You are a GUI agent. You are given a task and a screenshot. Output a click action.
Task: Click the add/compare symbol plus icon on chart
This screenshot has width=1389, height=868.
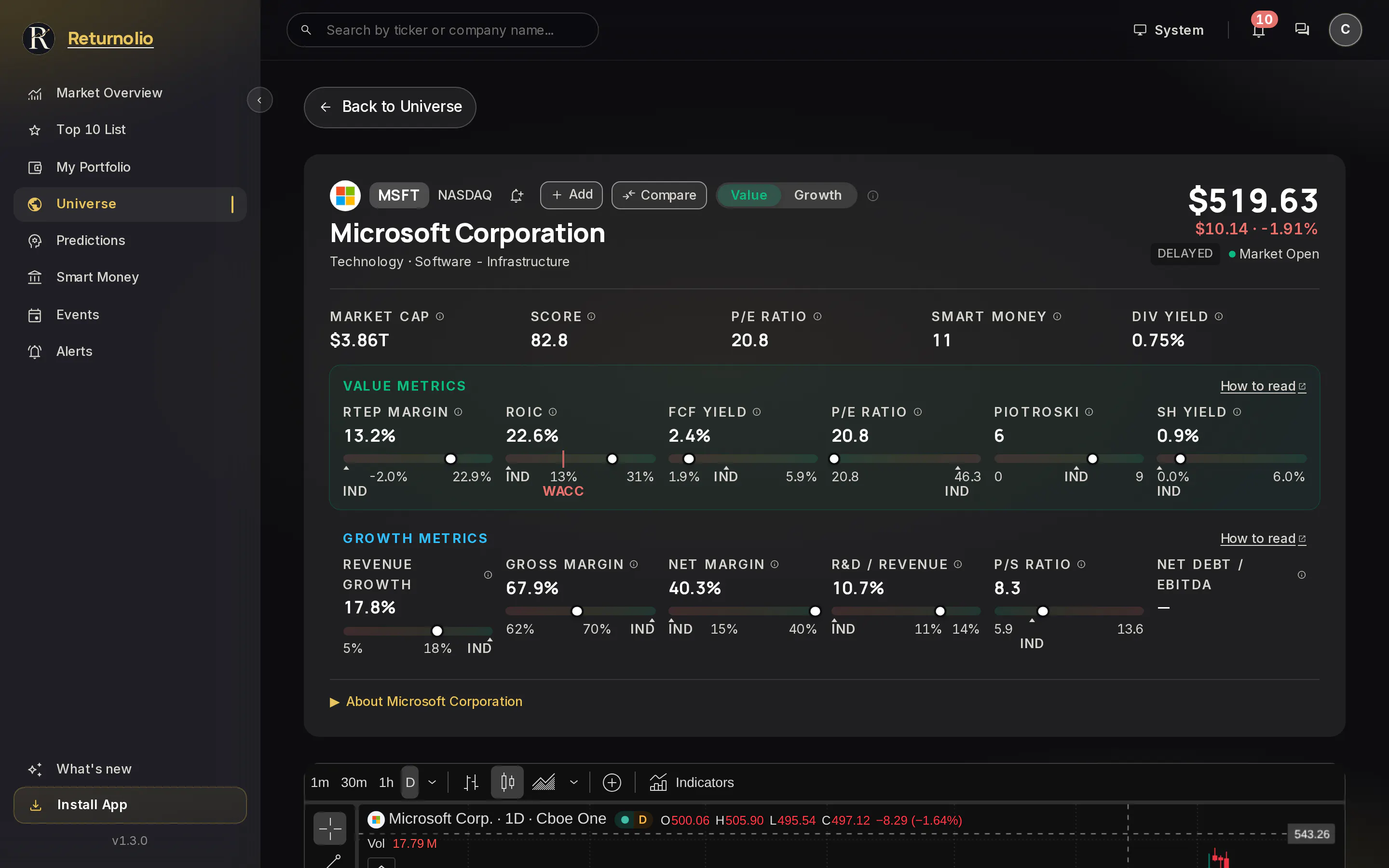point(612,783)
